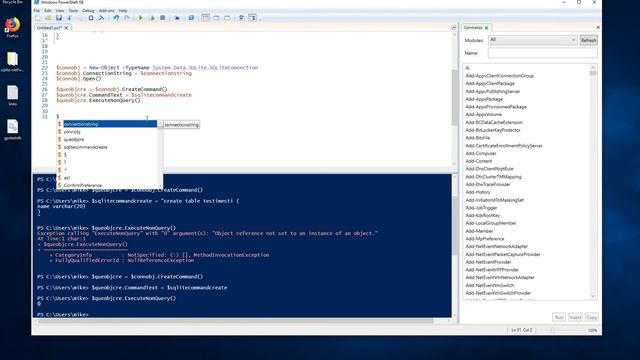This screenshot has height=360, width=640.
Task: Show Script Pane Right layout icon
Action: pos(216,18)
